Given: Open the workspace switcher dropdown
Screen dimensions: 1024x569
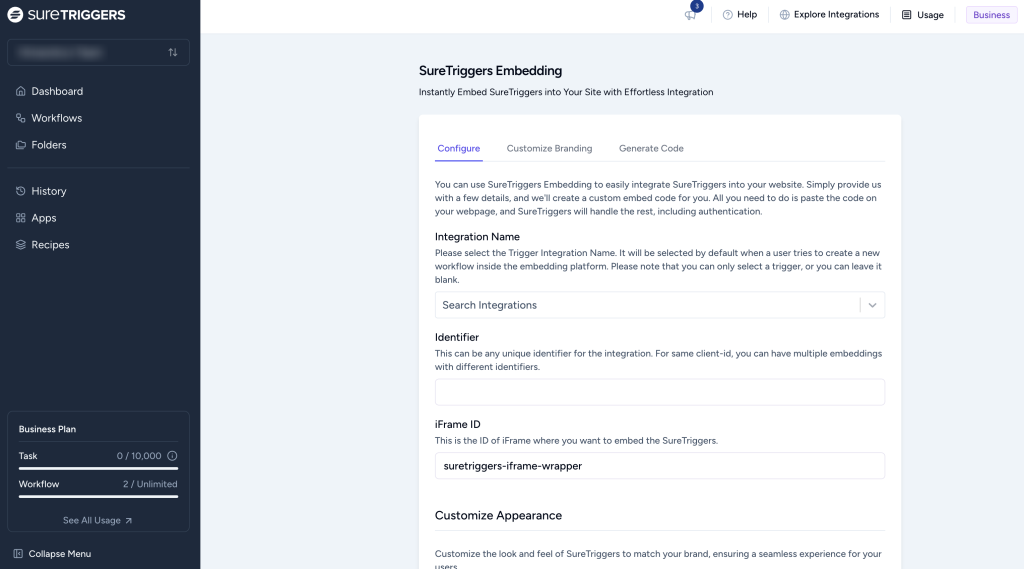Looking at the screenshot, I should point(98,52).
